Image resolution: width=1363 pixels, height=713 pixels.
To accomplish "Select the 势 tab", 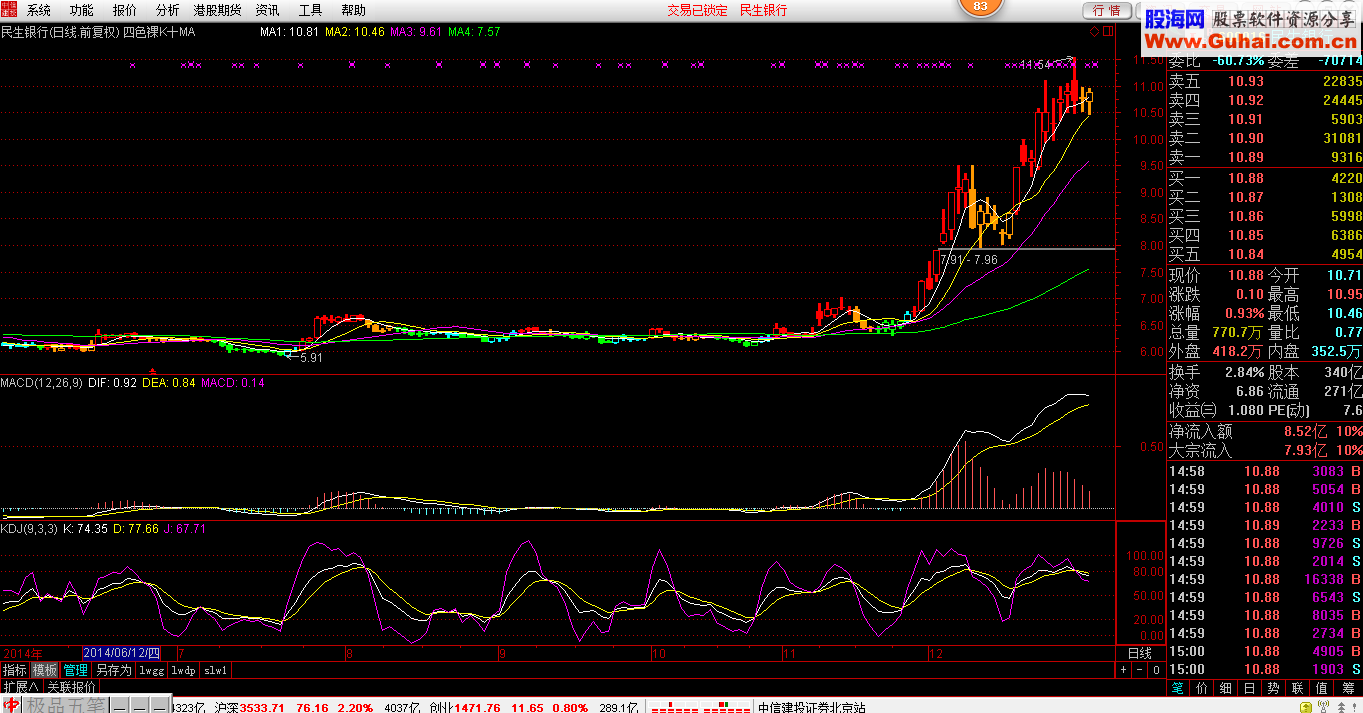I will tap(1273, 688).
